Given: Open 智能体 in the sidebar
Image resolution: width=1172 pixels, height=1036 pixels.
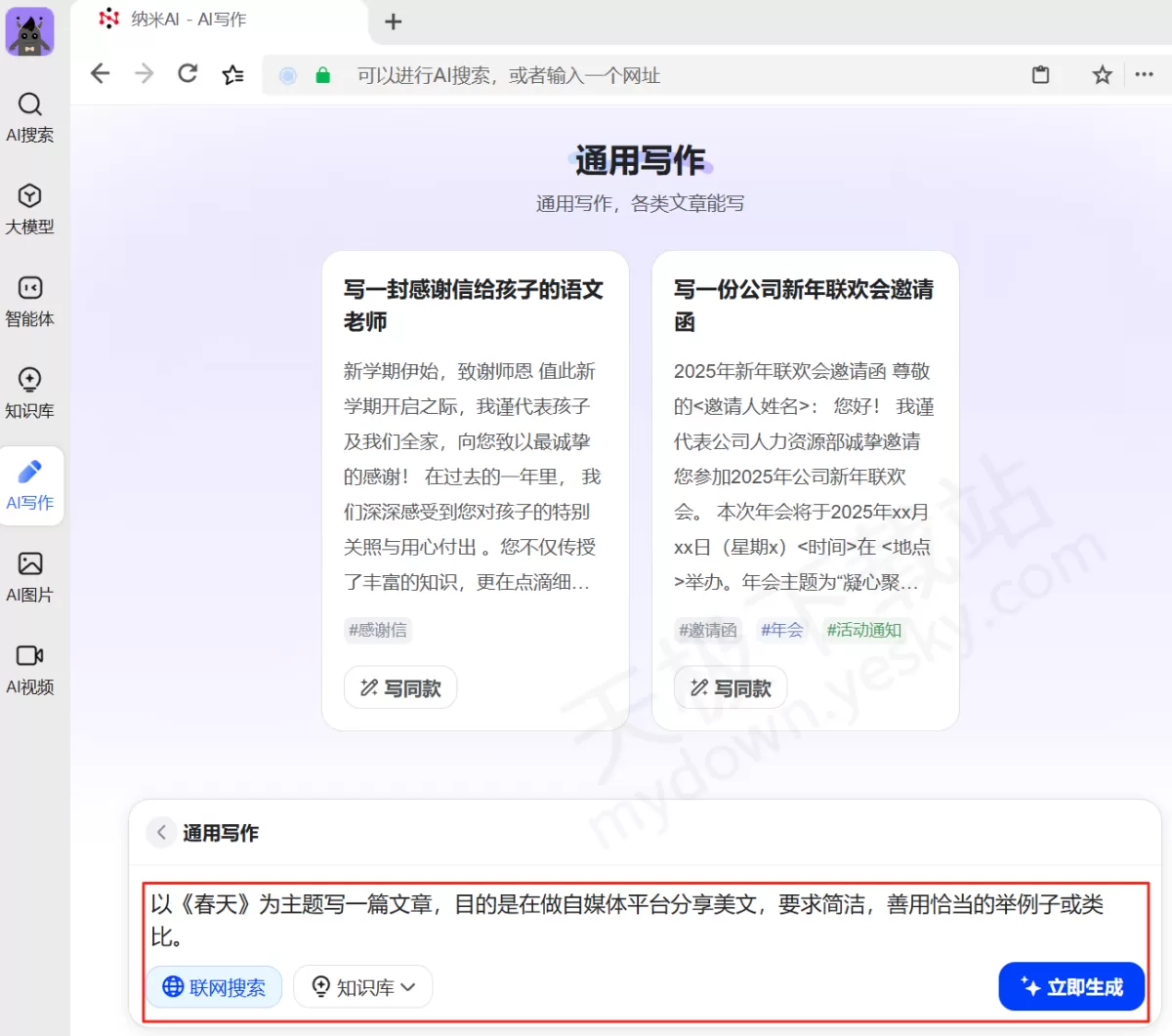Looking at the screenshot, I should (30, 301).
